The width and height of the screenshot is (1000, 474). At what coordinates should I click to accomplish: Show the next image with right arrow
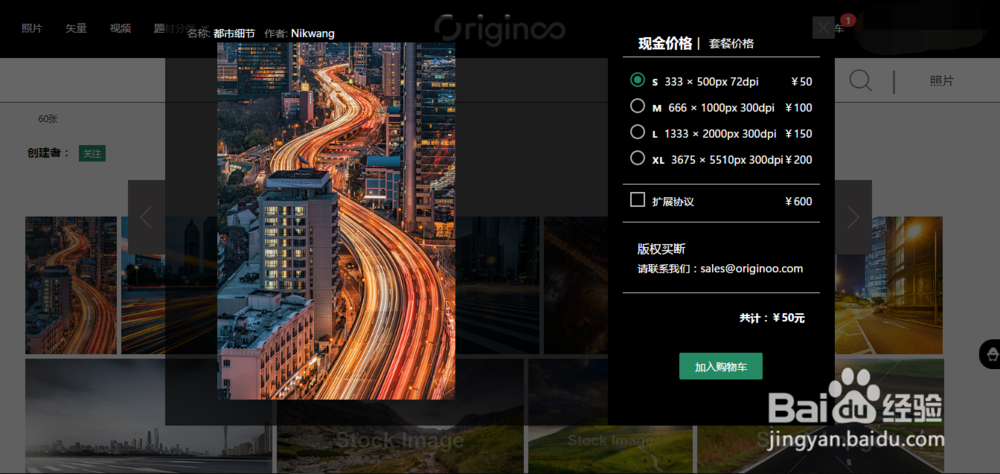[x=853, y=217]
